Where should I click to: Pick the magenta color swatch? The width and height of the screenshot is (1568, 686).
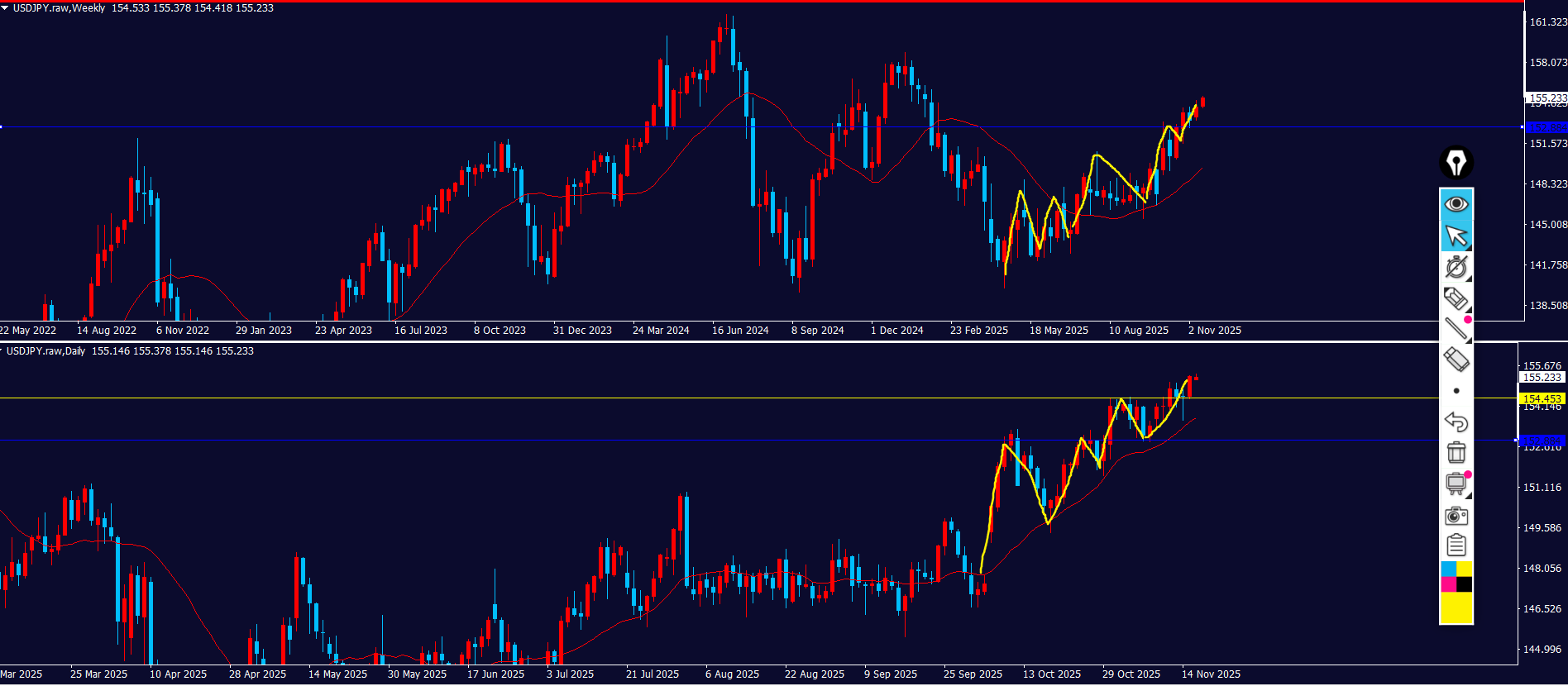click(1448, 585)
